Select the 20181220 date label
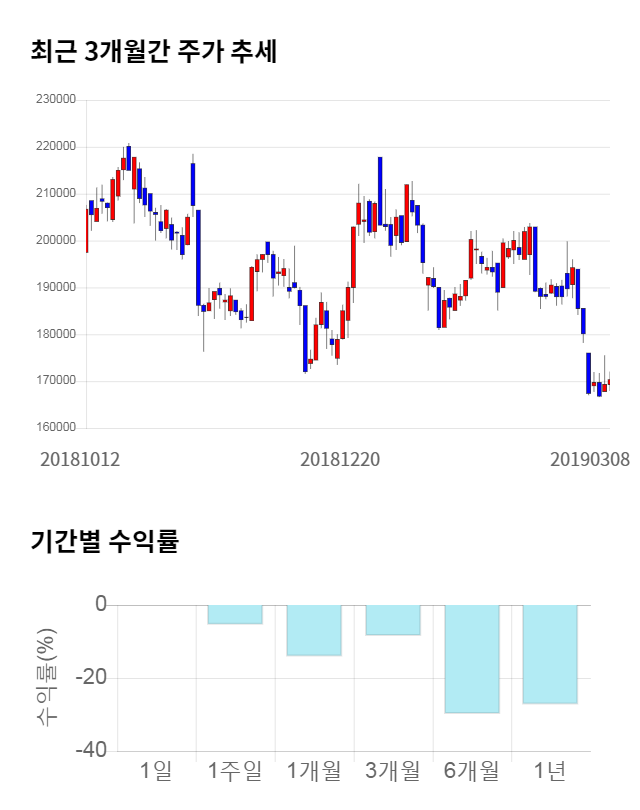This screenshot has height=810, width=640. click(340, 460)
